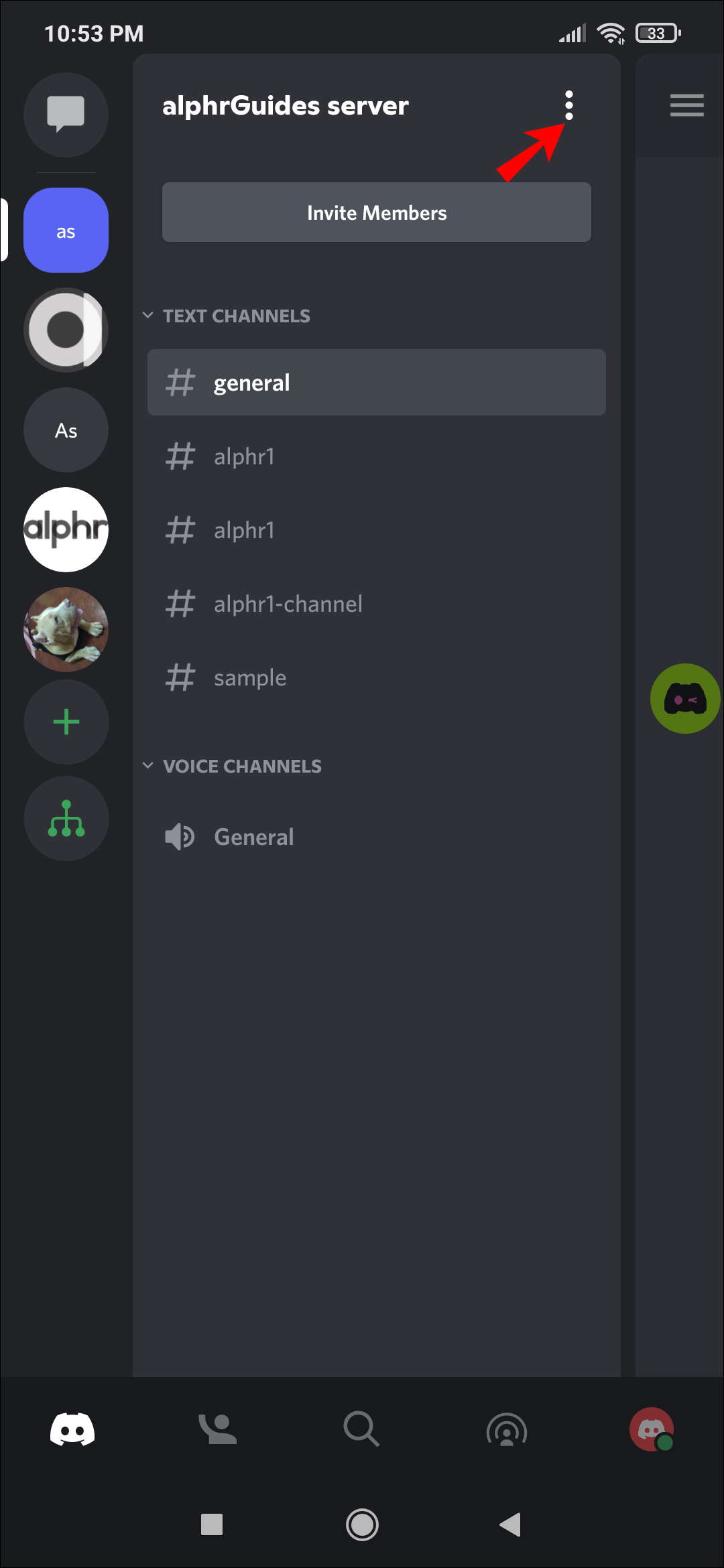Image resolution: width=724 pixels, height=1568 pixels.
Task: Switch to the alphr logo server
Action: (66, 529)
